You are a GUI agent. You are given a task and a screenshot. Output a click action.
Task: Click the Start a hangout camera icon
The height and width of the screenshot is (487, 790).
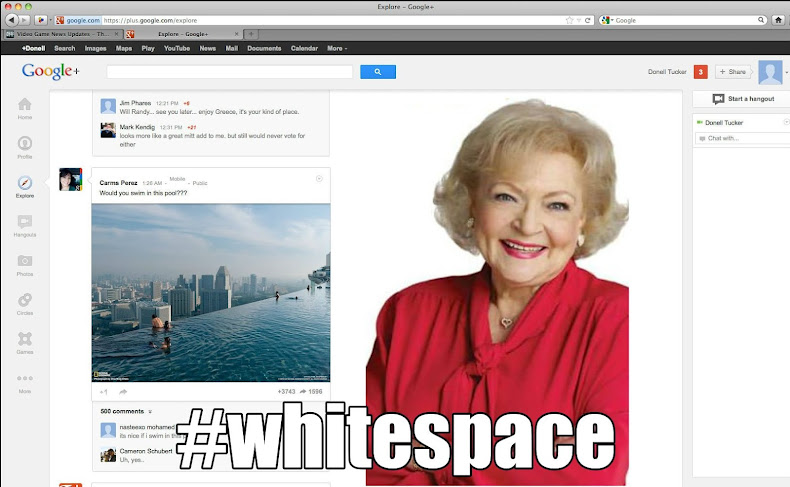[x=718, y=99]
